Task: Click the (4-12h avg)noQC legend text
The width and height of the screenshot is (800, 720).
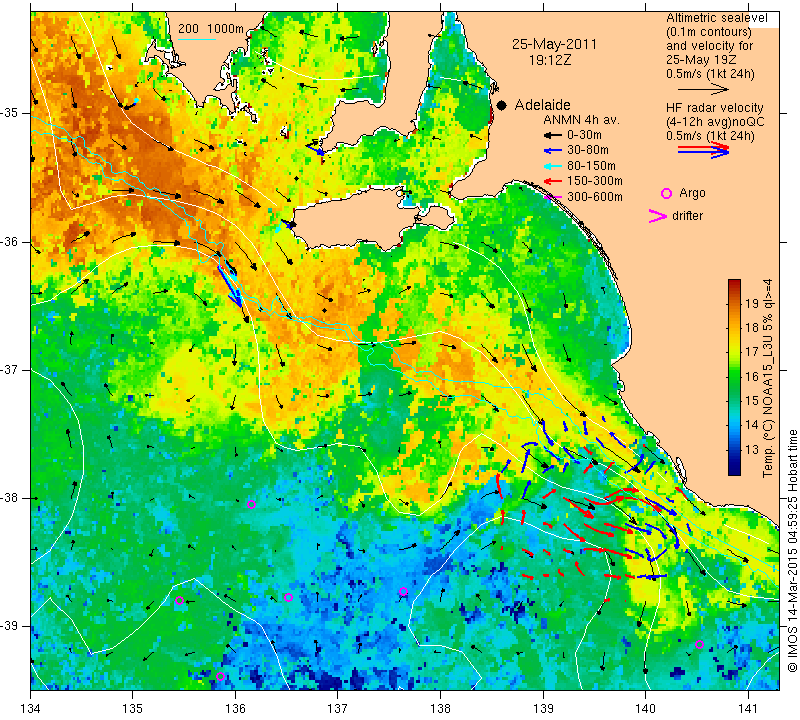Action: tap(715, 122)
